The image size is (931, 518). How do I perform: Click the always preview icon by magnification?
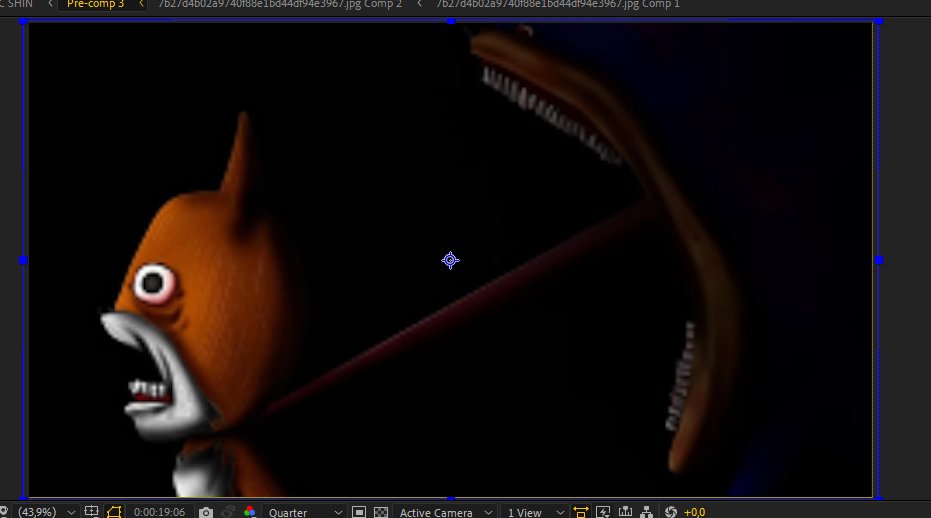tap(4, 512)
